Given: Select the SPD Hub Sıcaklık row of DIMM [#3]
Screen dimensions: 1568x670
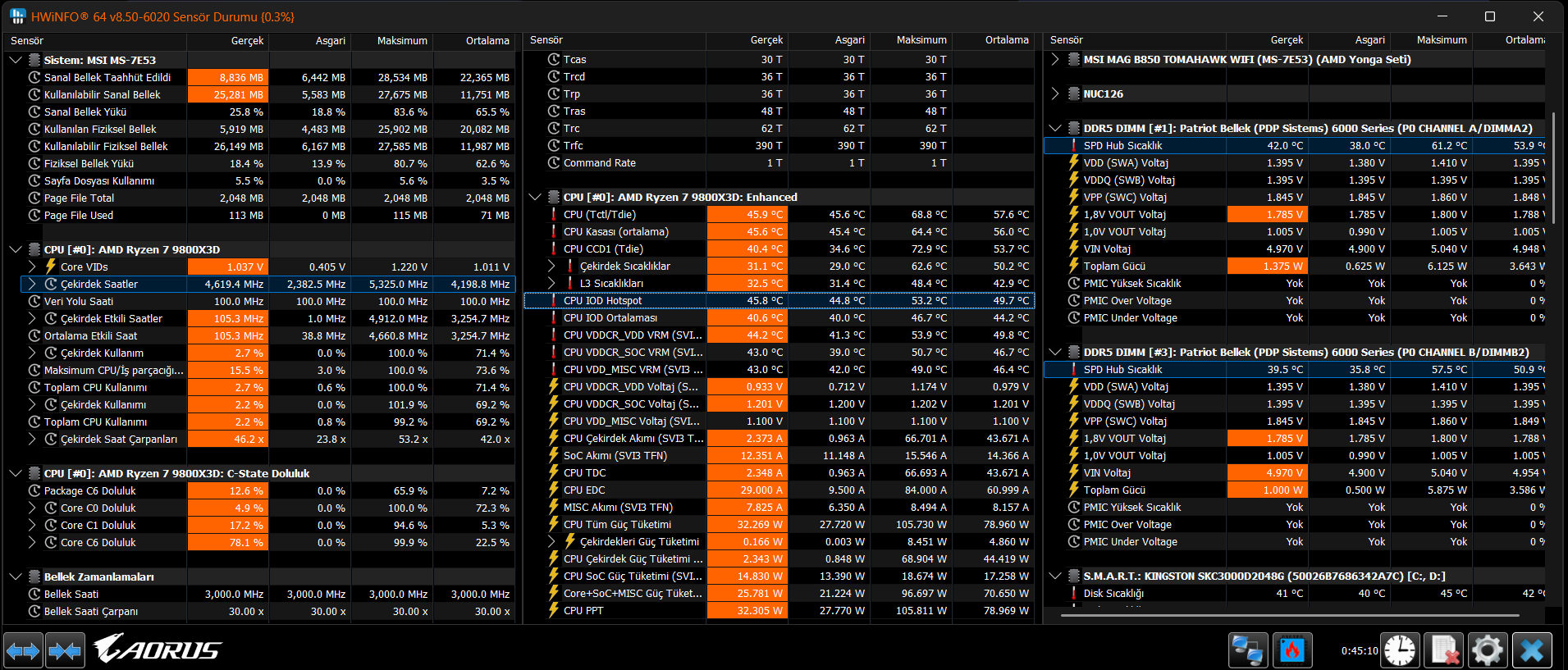Looking at the screenshot, I should (1295, 370).
